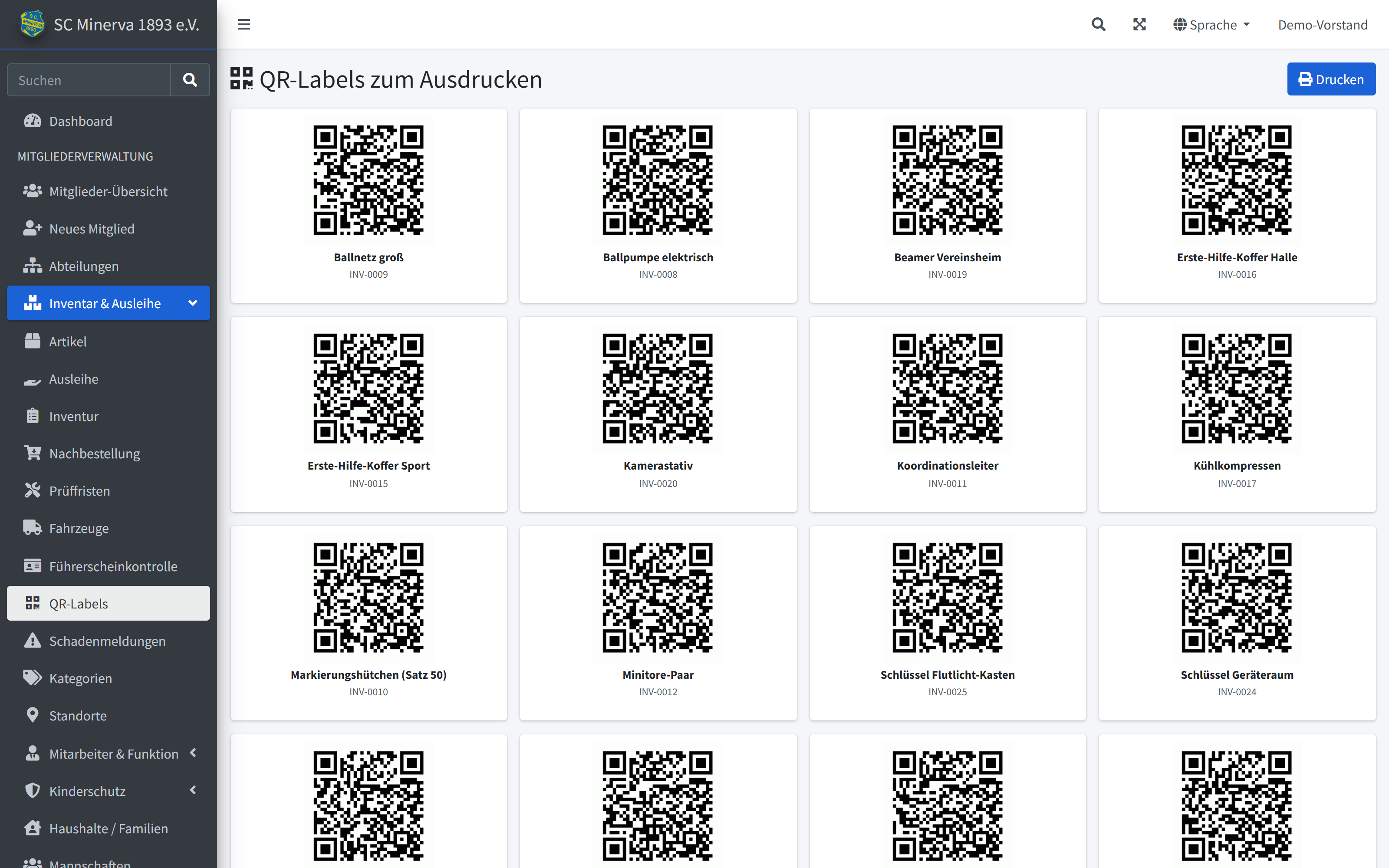Viewport: 1389px width, 868px height.
Task: Click the INV-0020 inventory number text
Action: coord(658,483)
